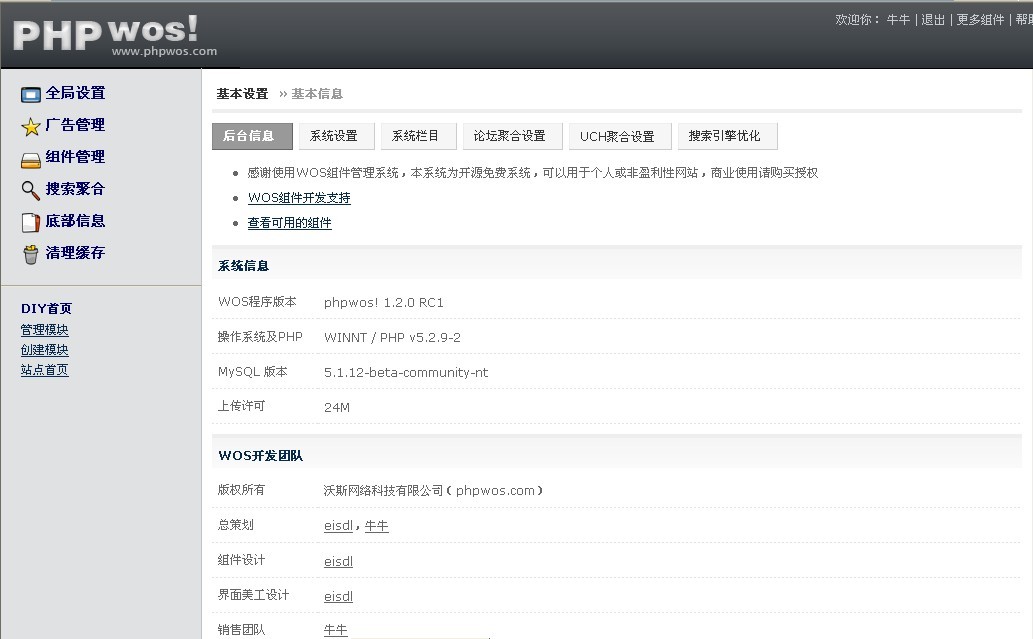Click eisdl link in 界面美工设计 row
Screen dimensions: 1033x639
click(x=338, y=596)
